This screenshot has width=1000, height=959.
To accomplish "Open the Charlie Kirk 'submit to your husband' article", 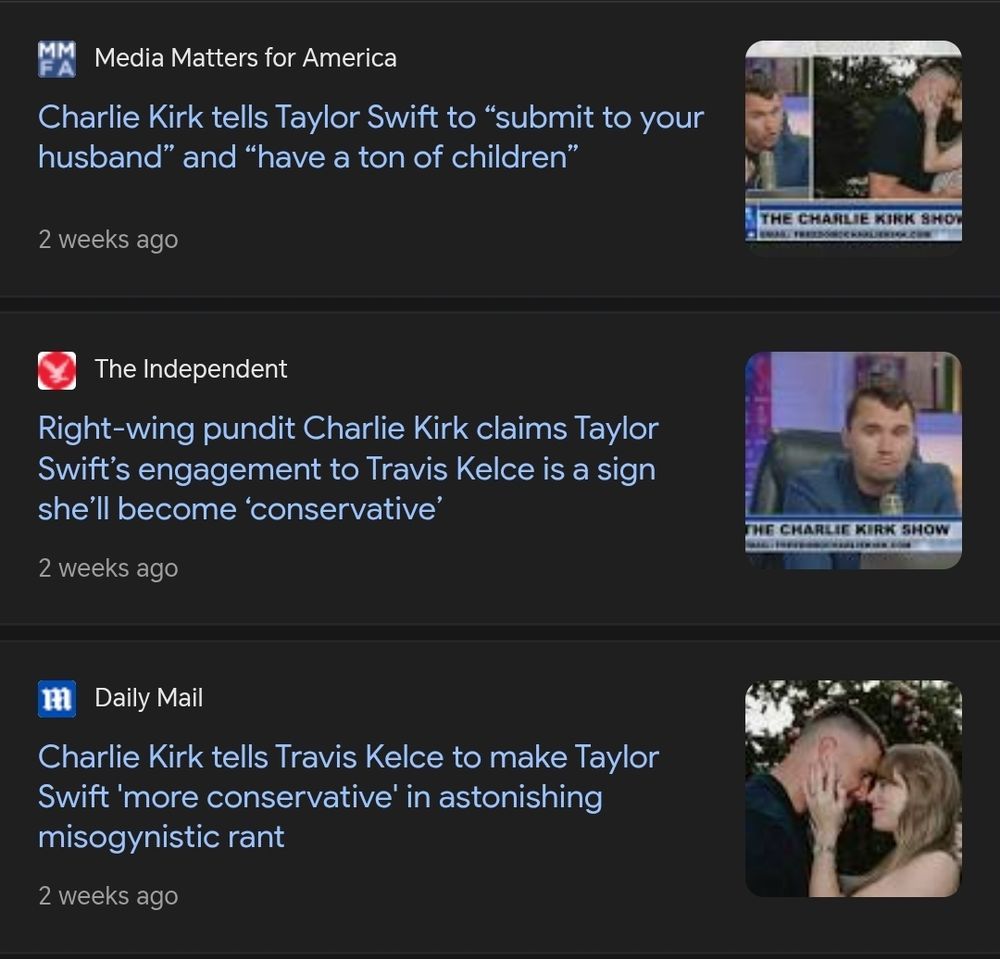I will tap(369, 137).
